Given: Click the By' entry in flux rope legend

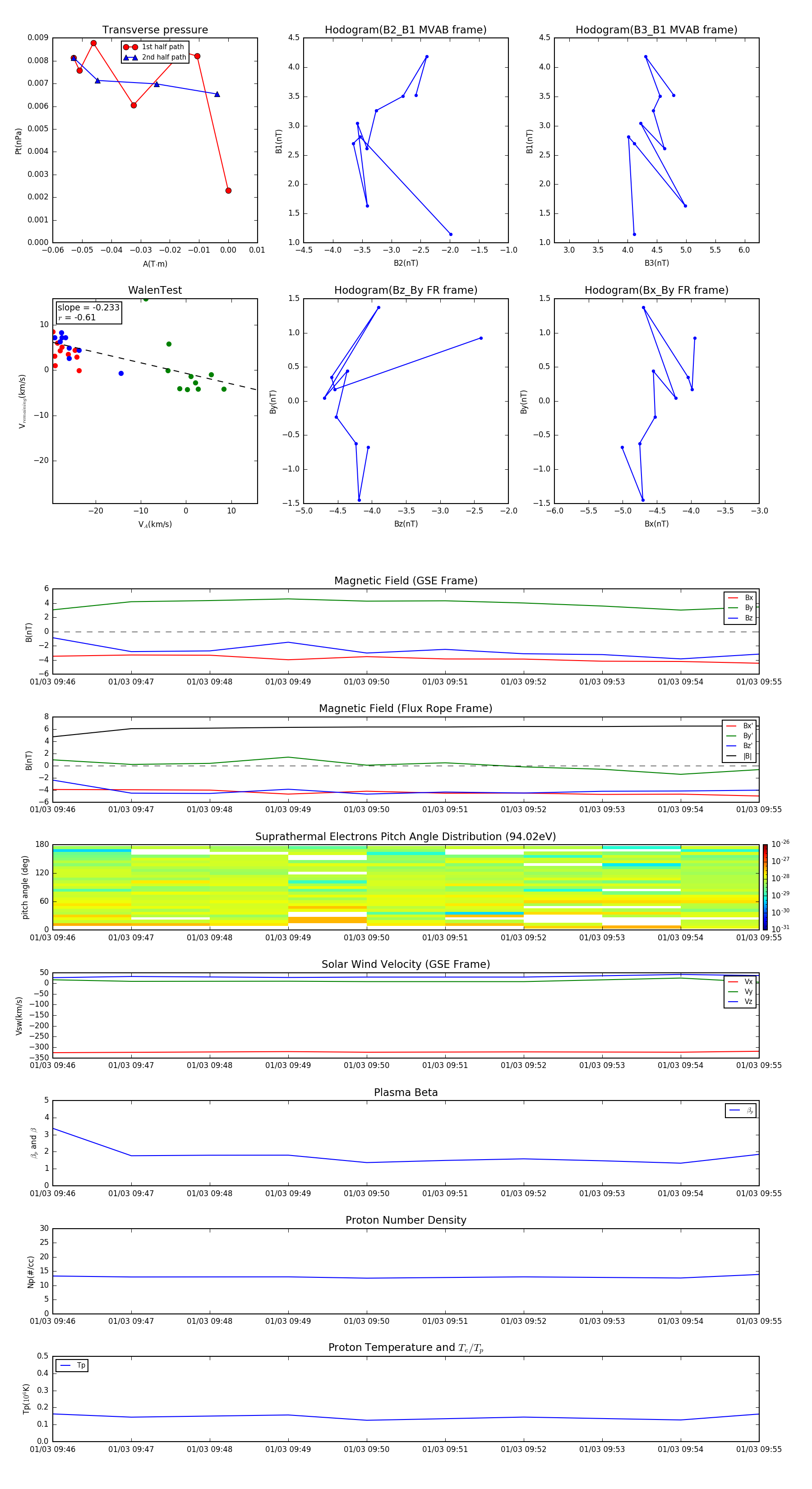Looking at the screenshot, I should tap(740, 736).
